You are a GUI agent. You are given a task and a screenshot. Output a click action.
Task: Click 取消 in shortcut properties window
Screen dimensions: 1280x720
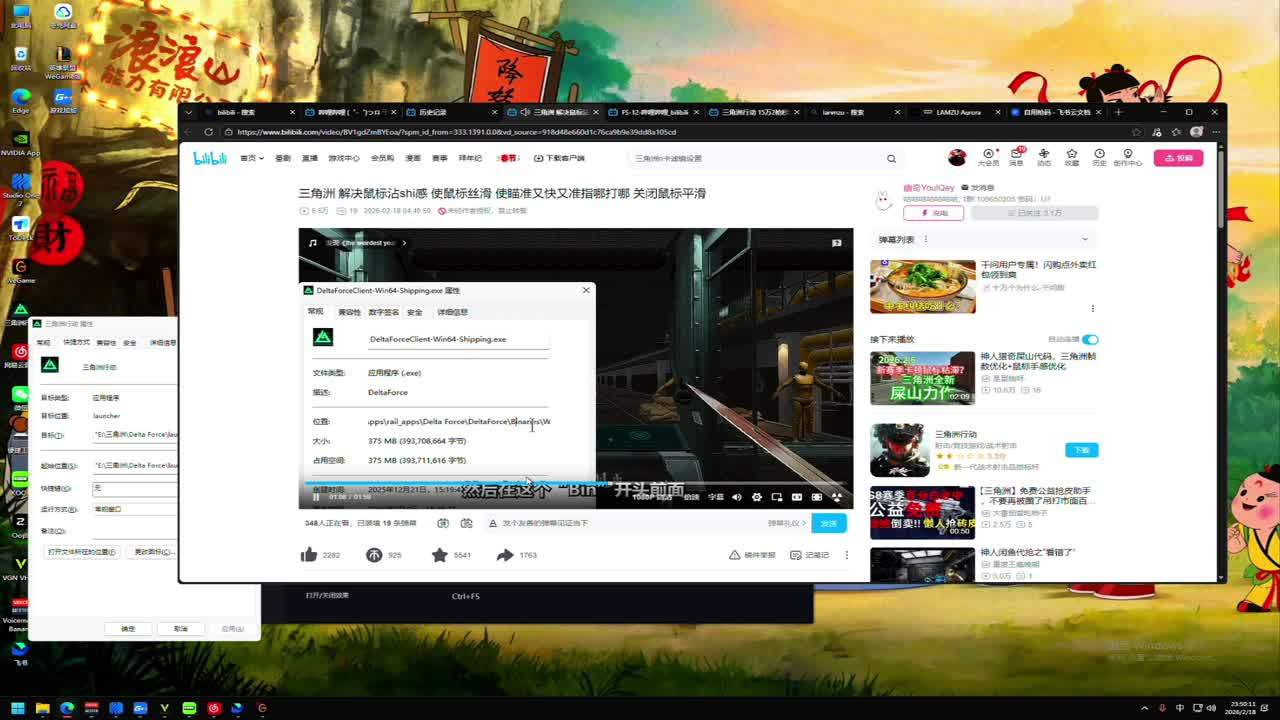tap(180, 629)
